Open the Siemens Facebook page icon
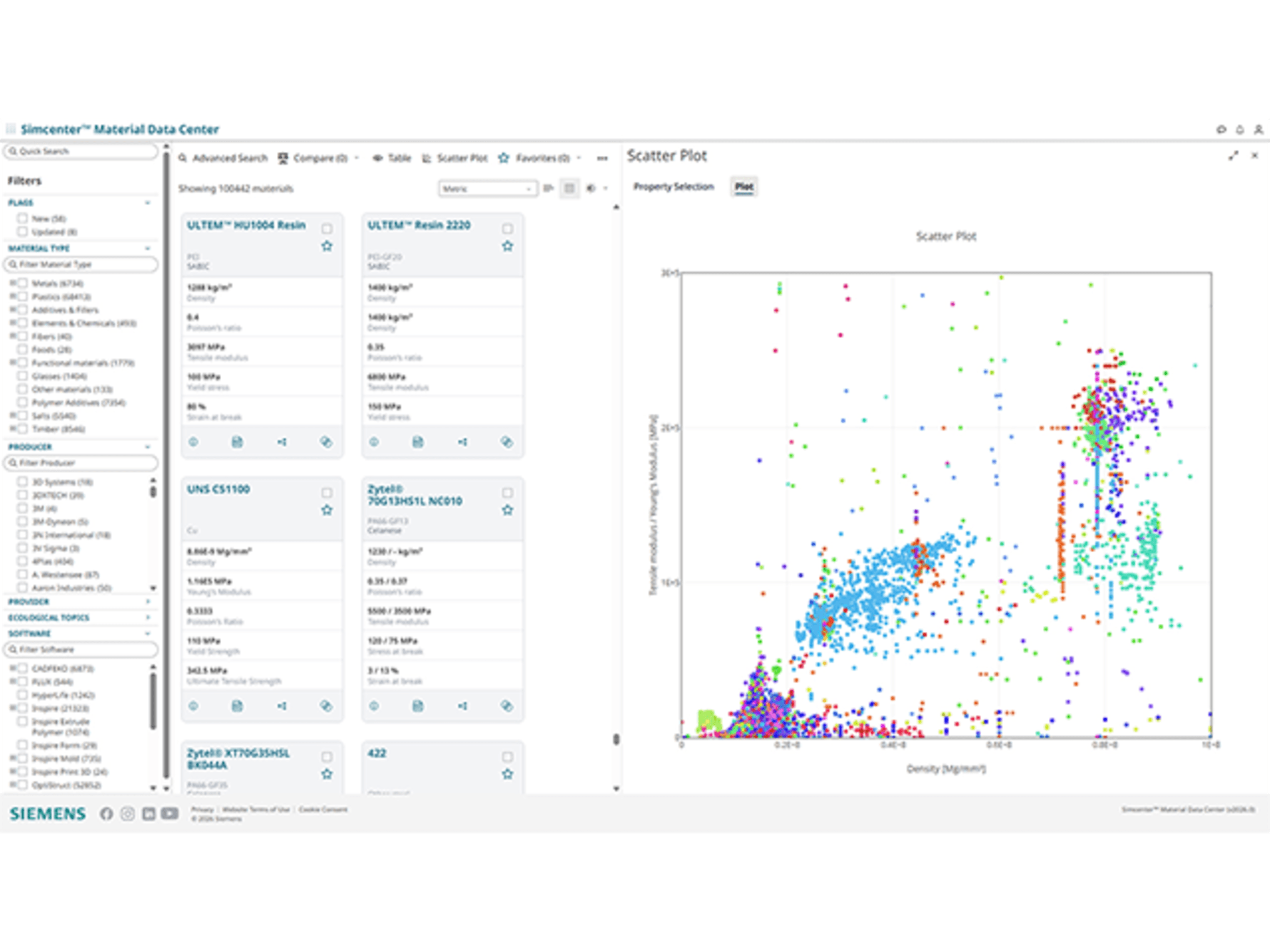 (106, 814)
